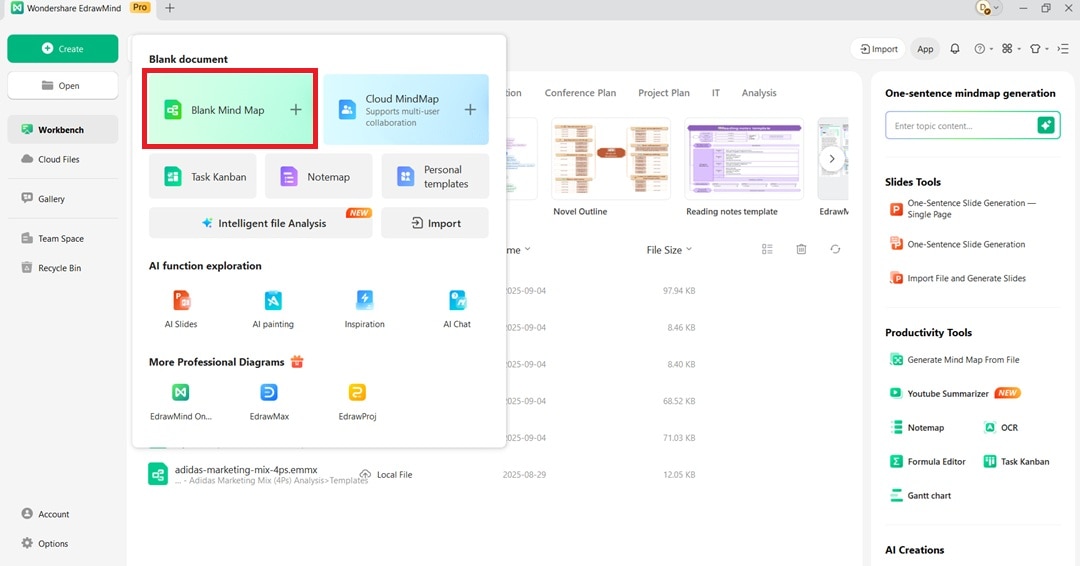Click Local File upload indicator
This screenshot has width=1080, height=566.
386,474
